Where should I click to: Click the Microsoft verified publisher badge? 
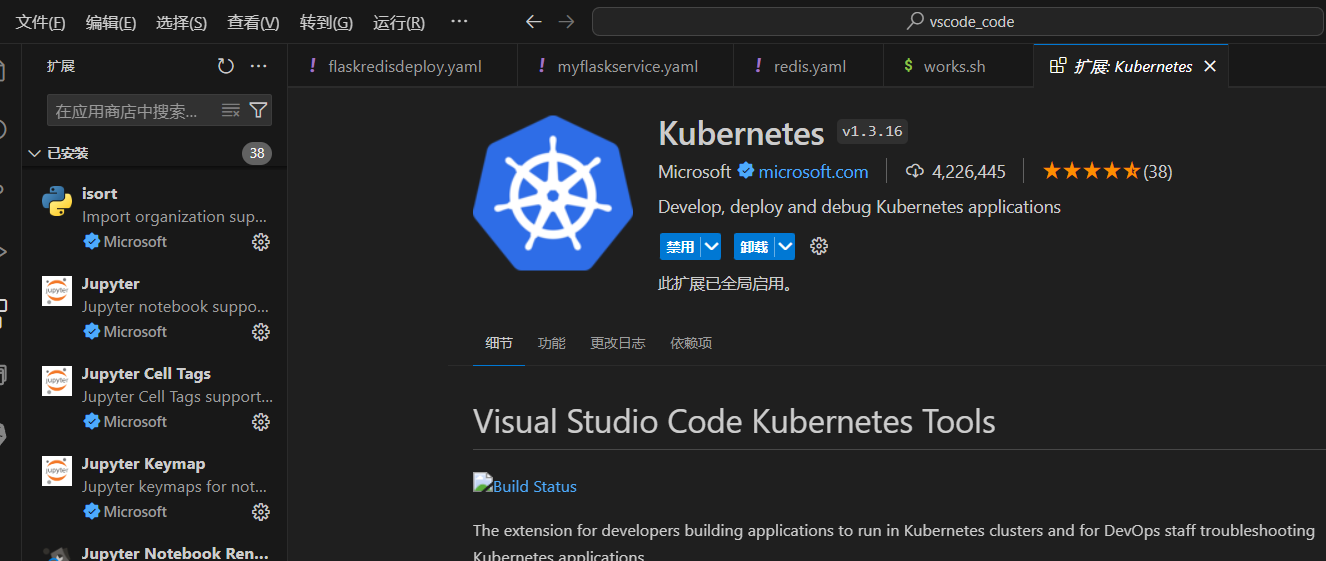(x=746, y=171)
